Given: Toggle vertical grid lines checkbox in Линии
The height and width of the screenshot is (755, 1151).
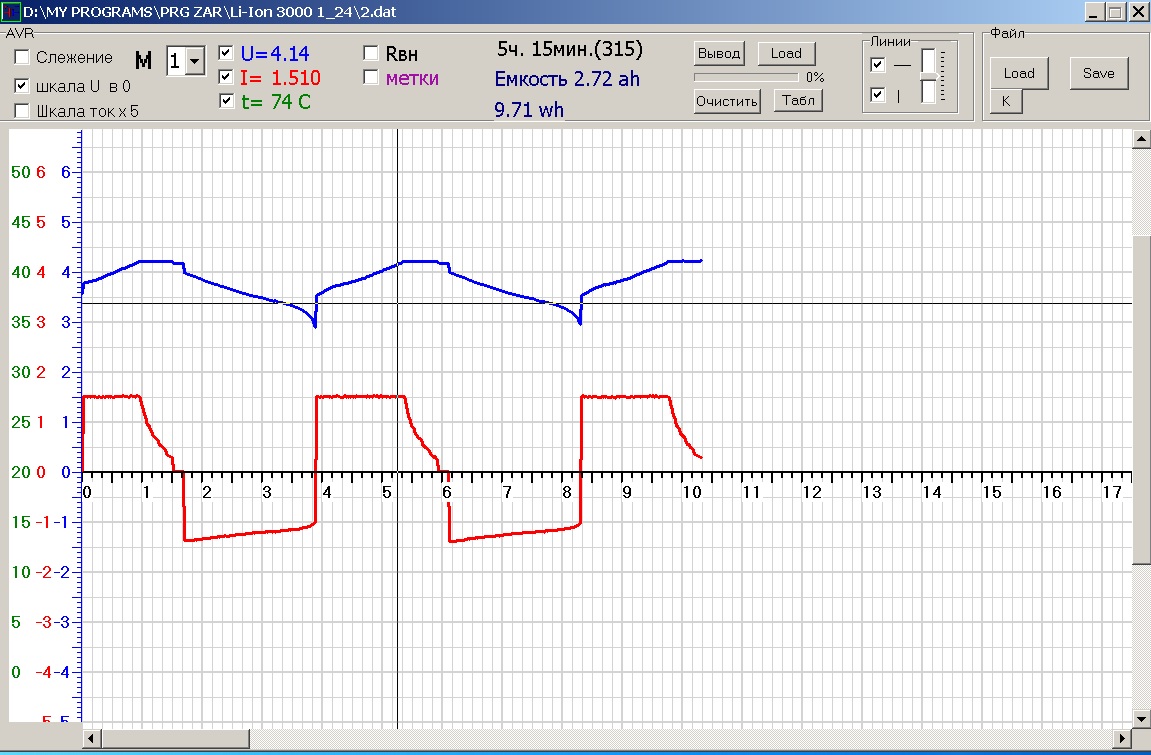Looking at the screenshot, I should 878,95.
